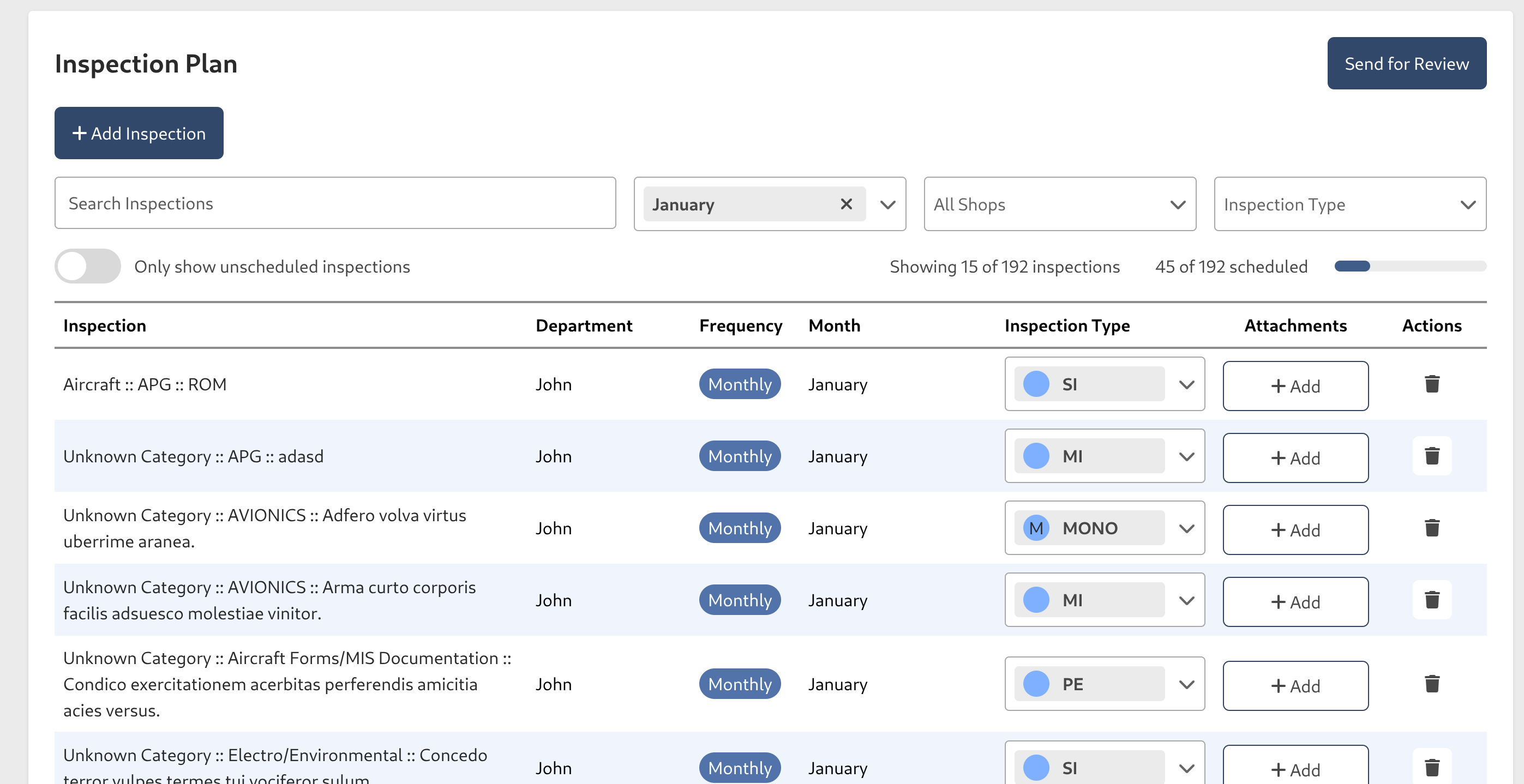This screenshot has height=784, width=1524.
Task: Delete the Aircraft APG ROM inspection
Action: (x=1431, y=384)
